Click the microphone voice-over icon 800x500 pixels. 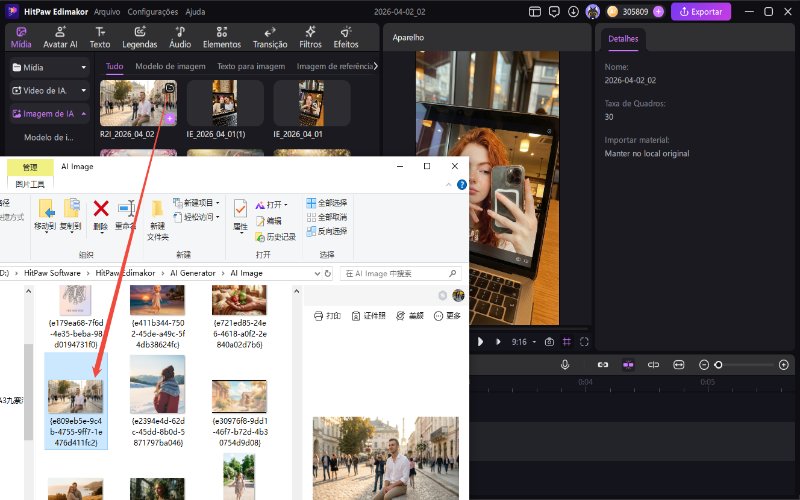tap(565, 365)
